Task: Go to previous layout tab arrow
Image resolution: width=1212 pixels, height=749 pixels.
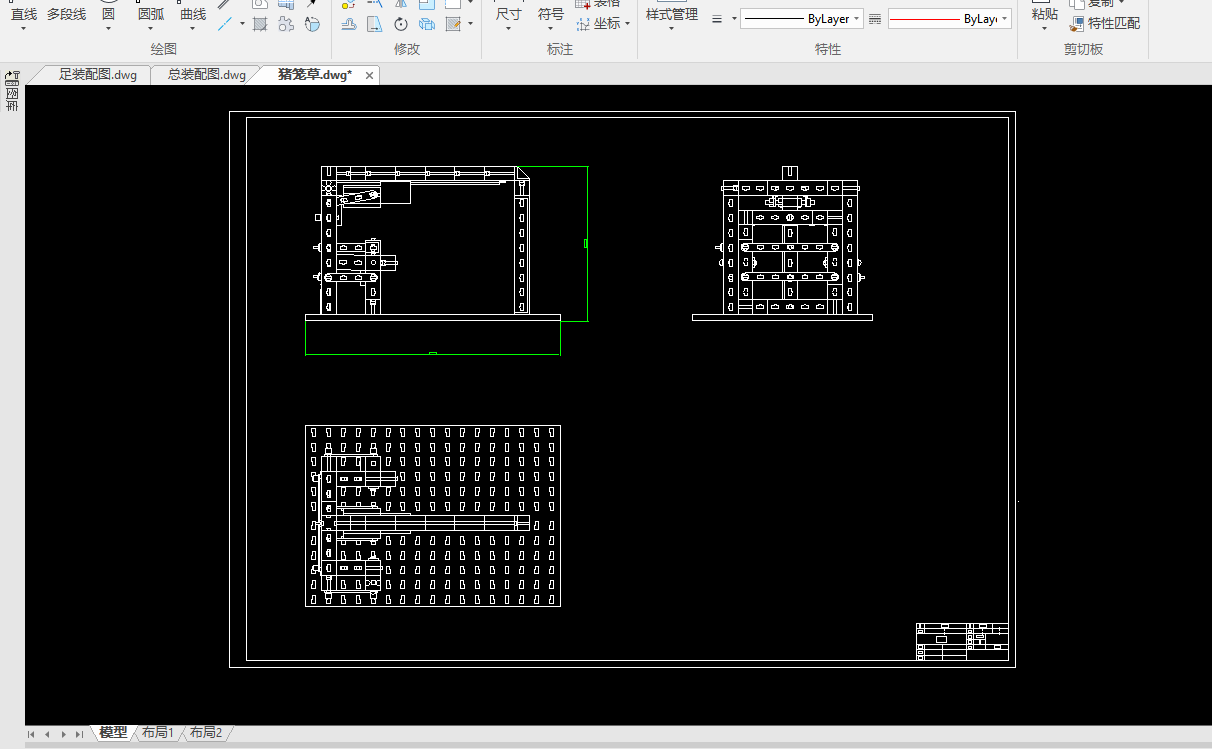Action: click(47, 734)
